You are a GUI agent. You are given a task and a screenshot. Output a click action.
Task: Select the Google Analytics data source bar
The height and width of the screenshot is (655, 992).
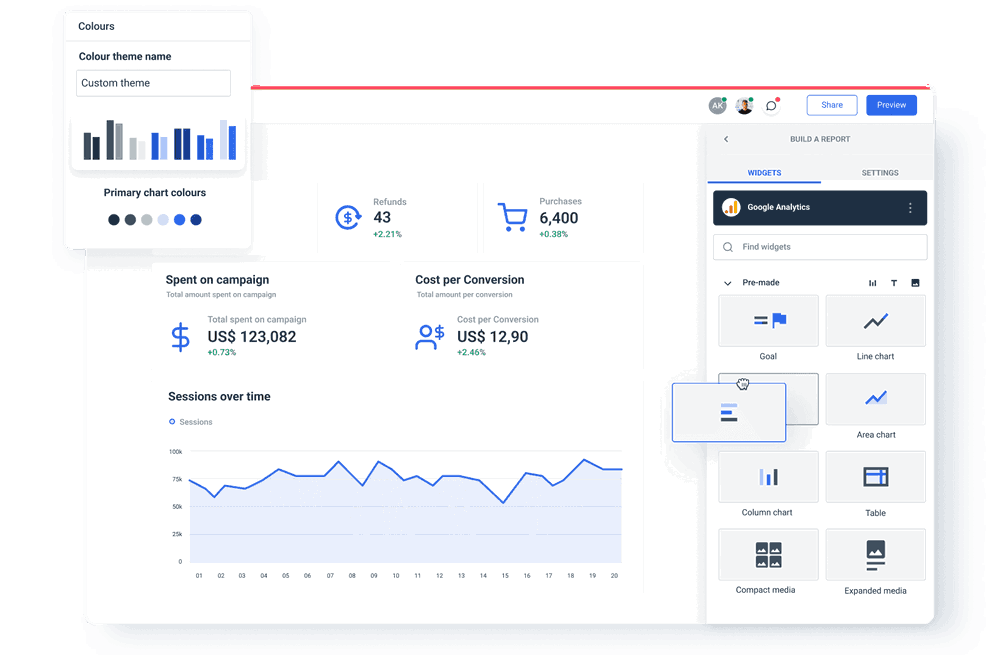pyautogui.click(x=820, y=208)
